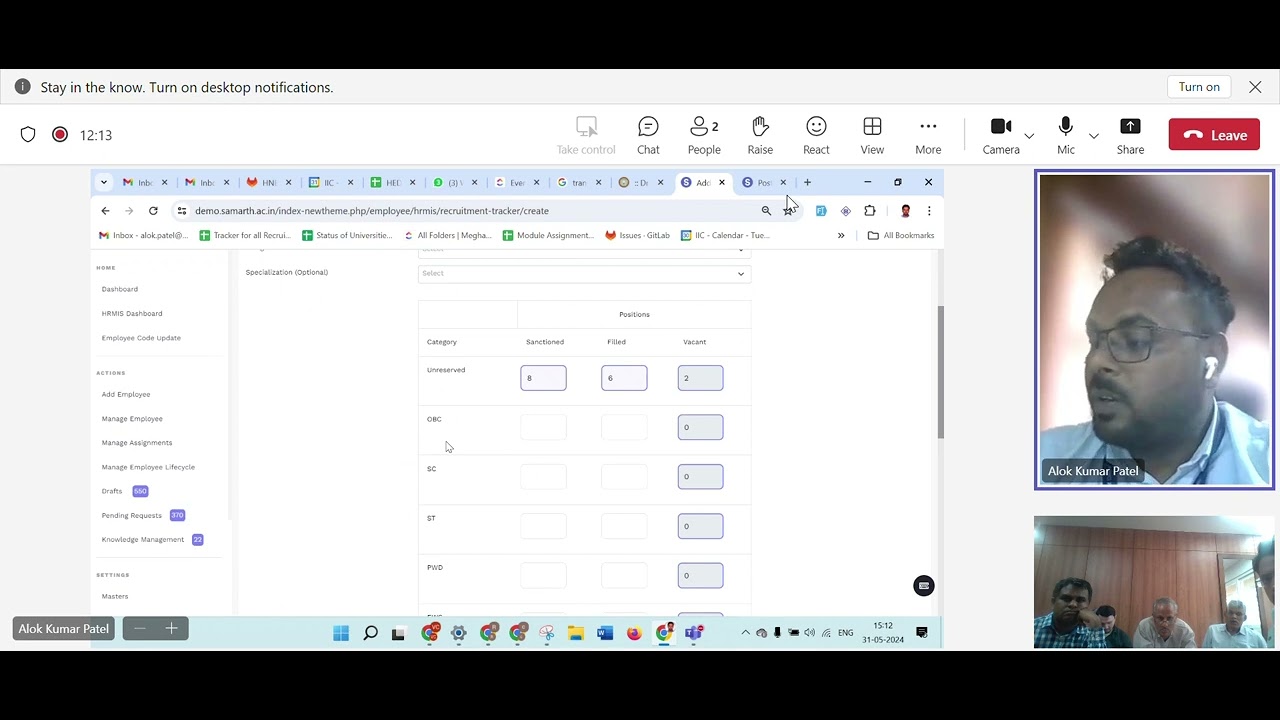Image resolution: width=1280 pixels, height=720 pixels.
Task: Reload the page in shared browser
Action: click(153, 211)
